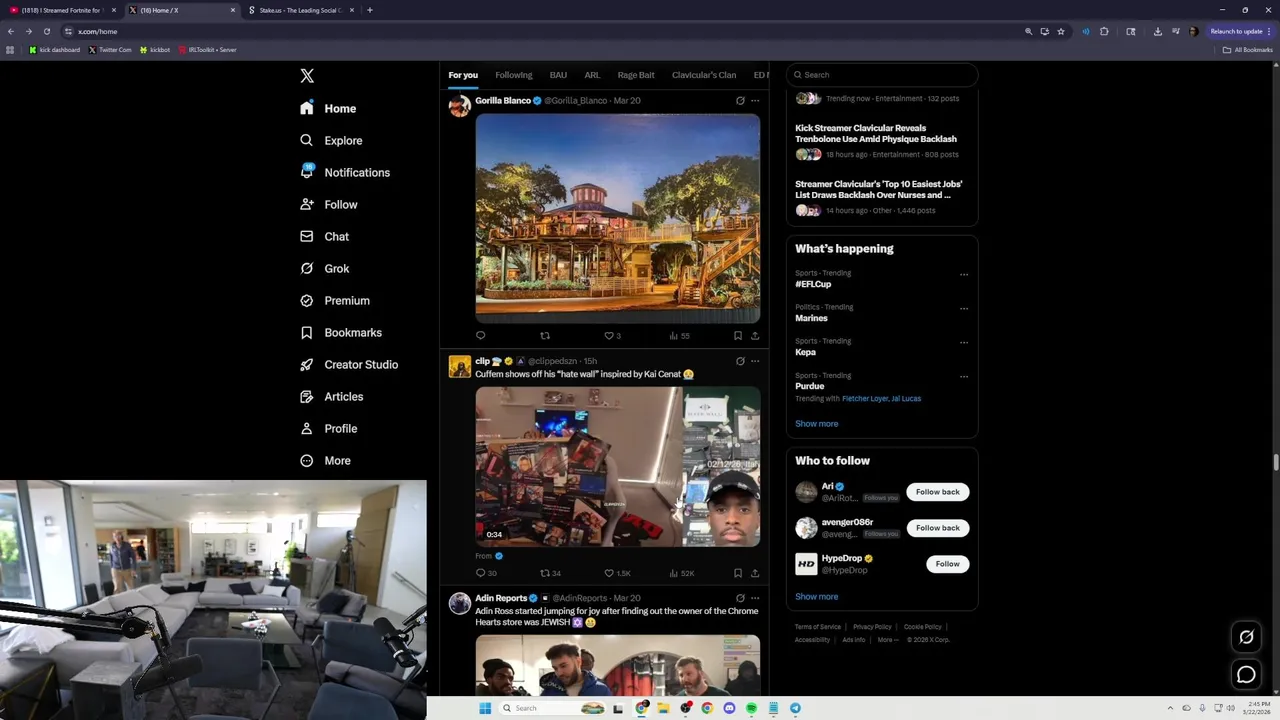Switch to the BAU tab
Viewport: 1280px width, 720px height.
(x=558, y=75)
